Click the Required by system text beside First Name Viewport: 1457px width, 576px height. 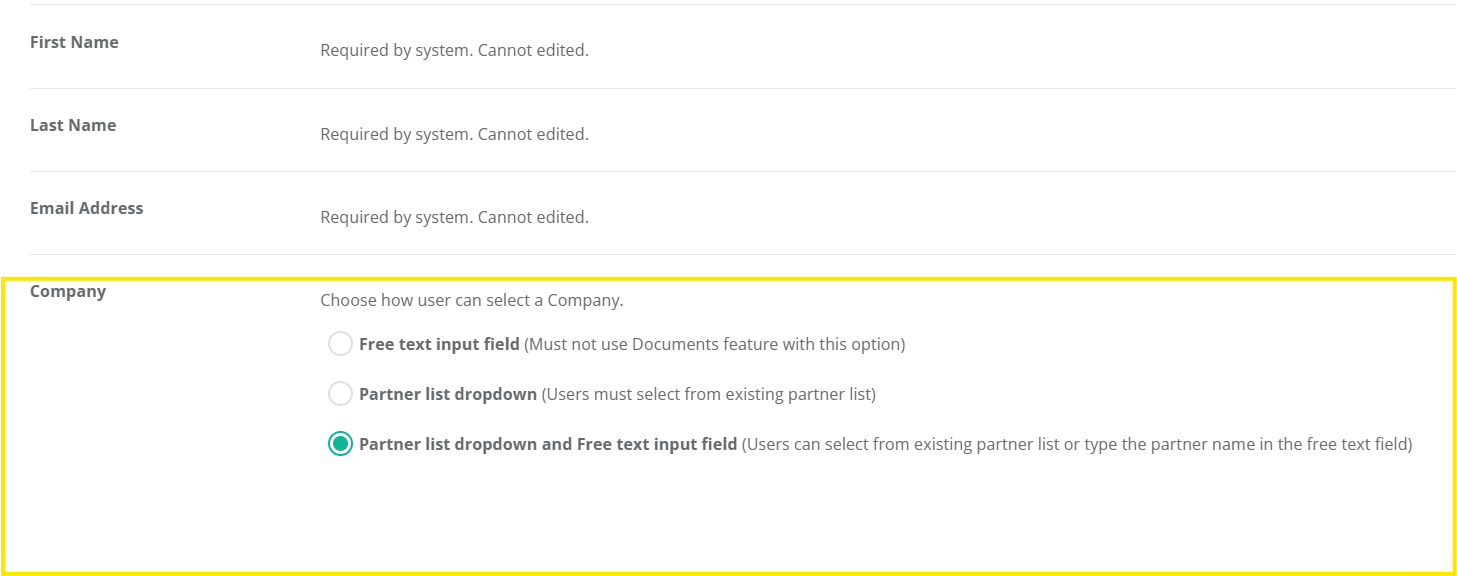pos(454,50)
